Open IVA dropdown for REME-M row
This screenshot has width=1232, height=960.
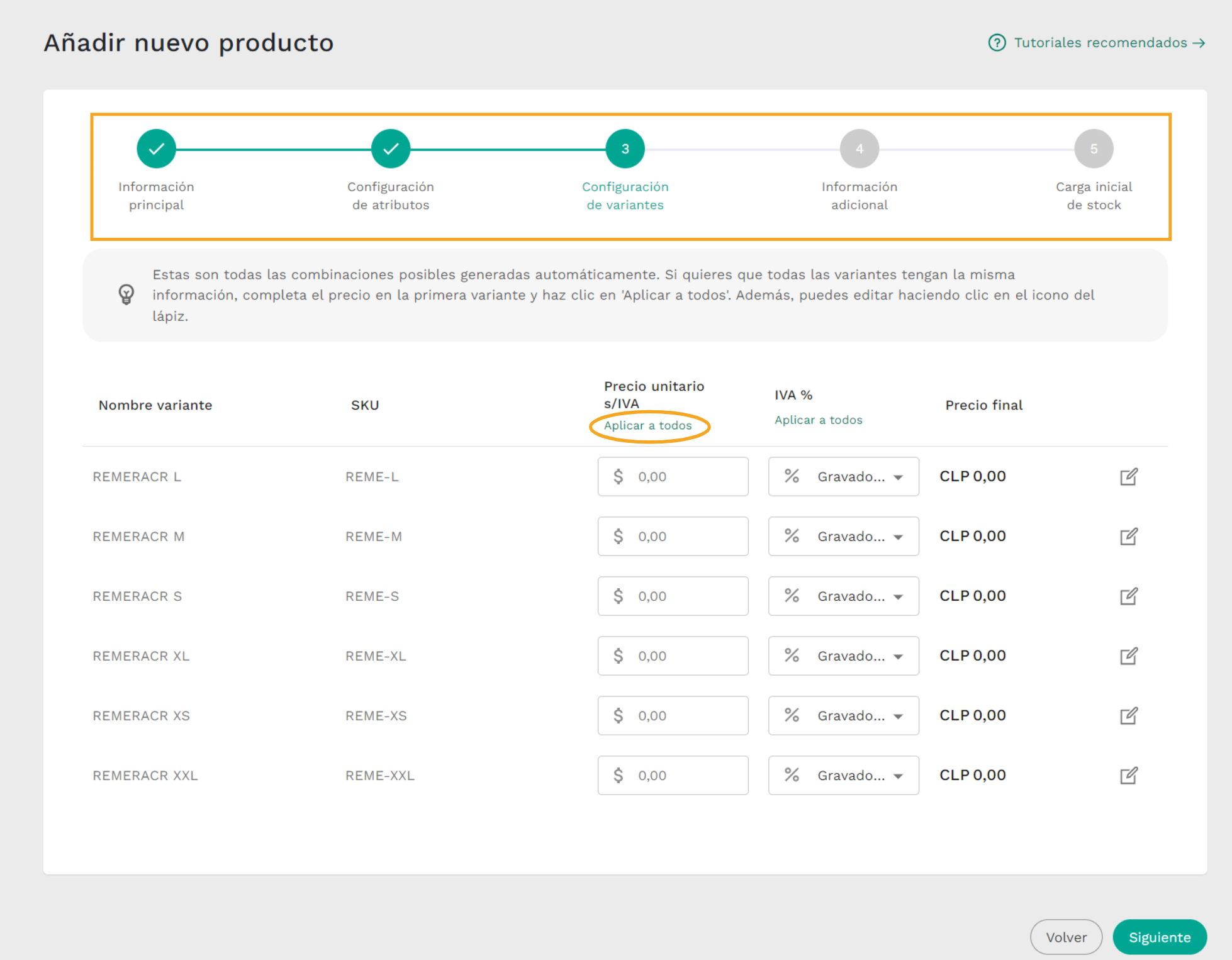point(844,537)
